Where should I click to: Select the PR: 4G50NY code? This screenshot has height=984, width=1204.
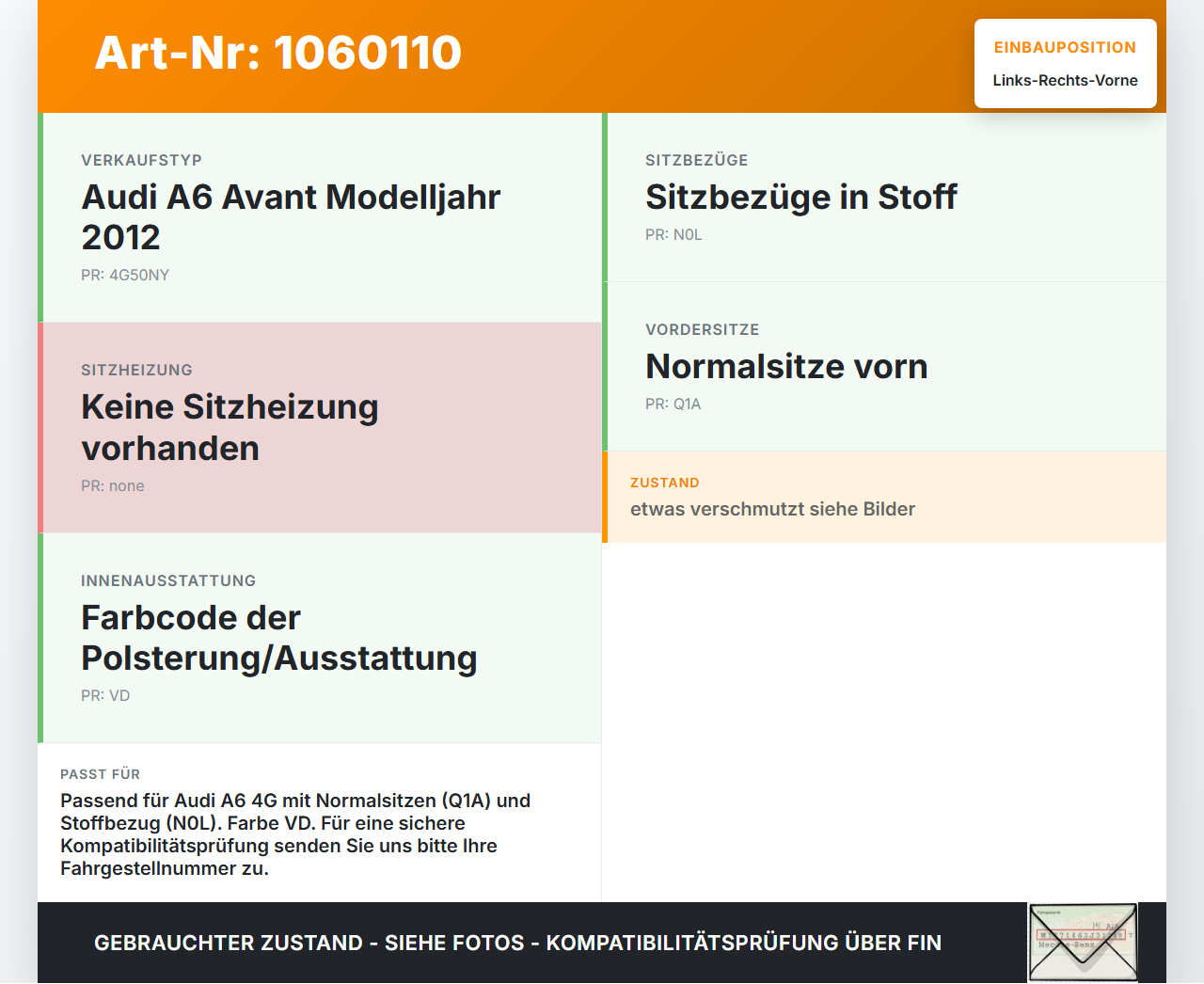[125, 276]
